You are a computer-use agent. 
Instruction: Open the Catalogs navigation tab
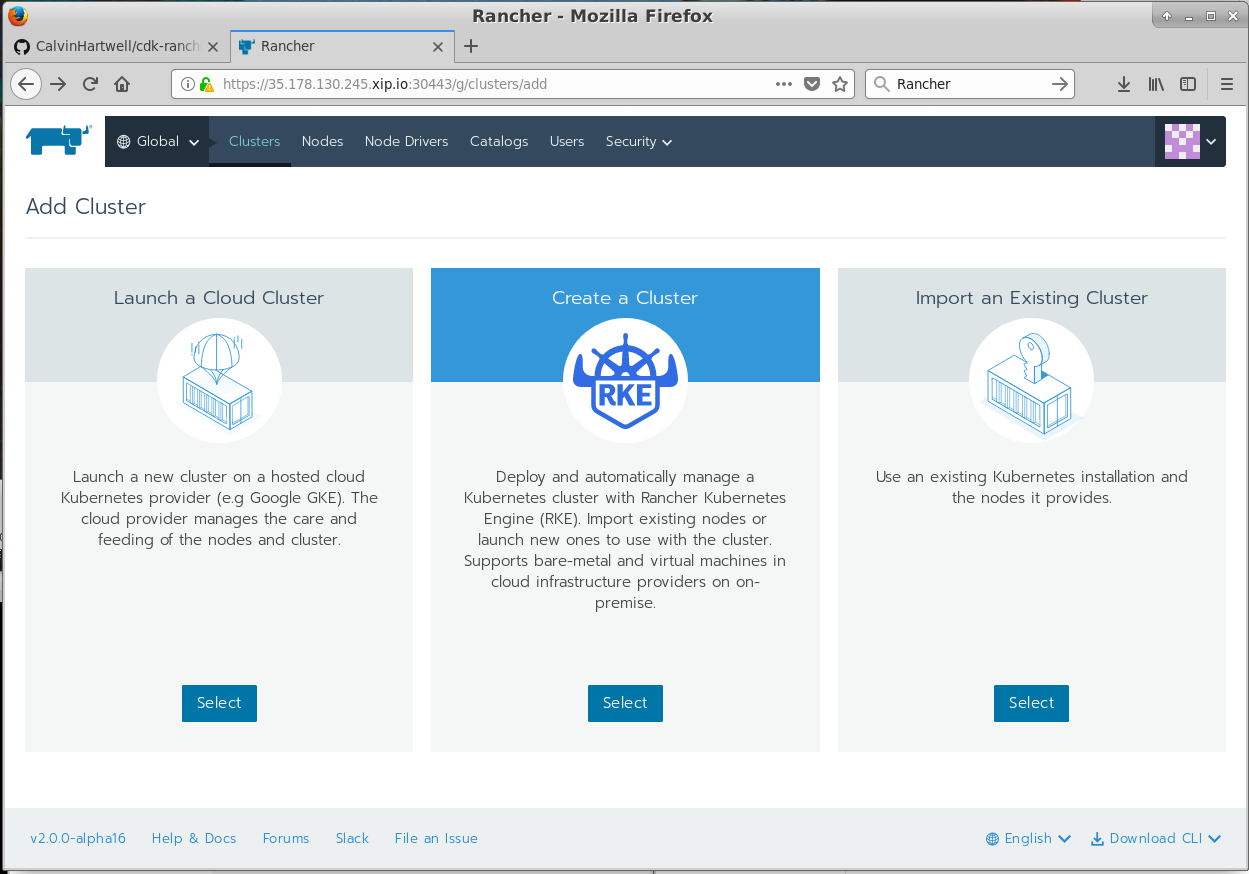click(499, 141)
